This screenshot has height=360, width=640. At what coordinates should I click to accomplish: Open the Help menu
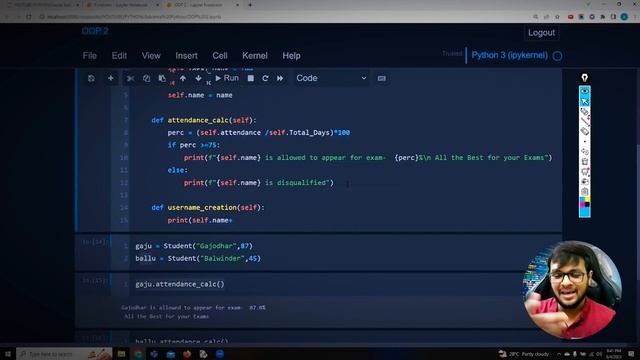click(x=291, y=56)
